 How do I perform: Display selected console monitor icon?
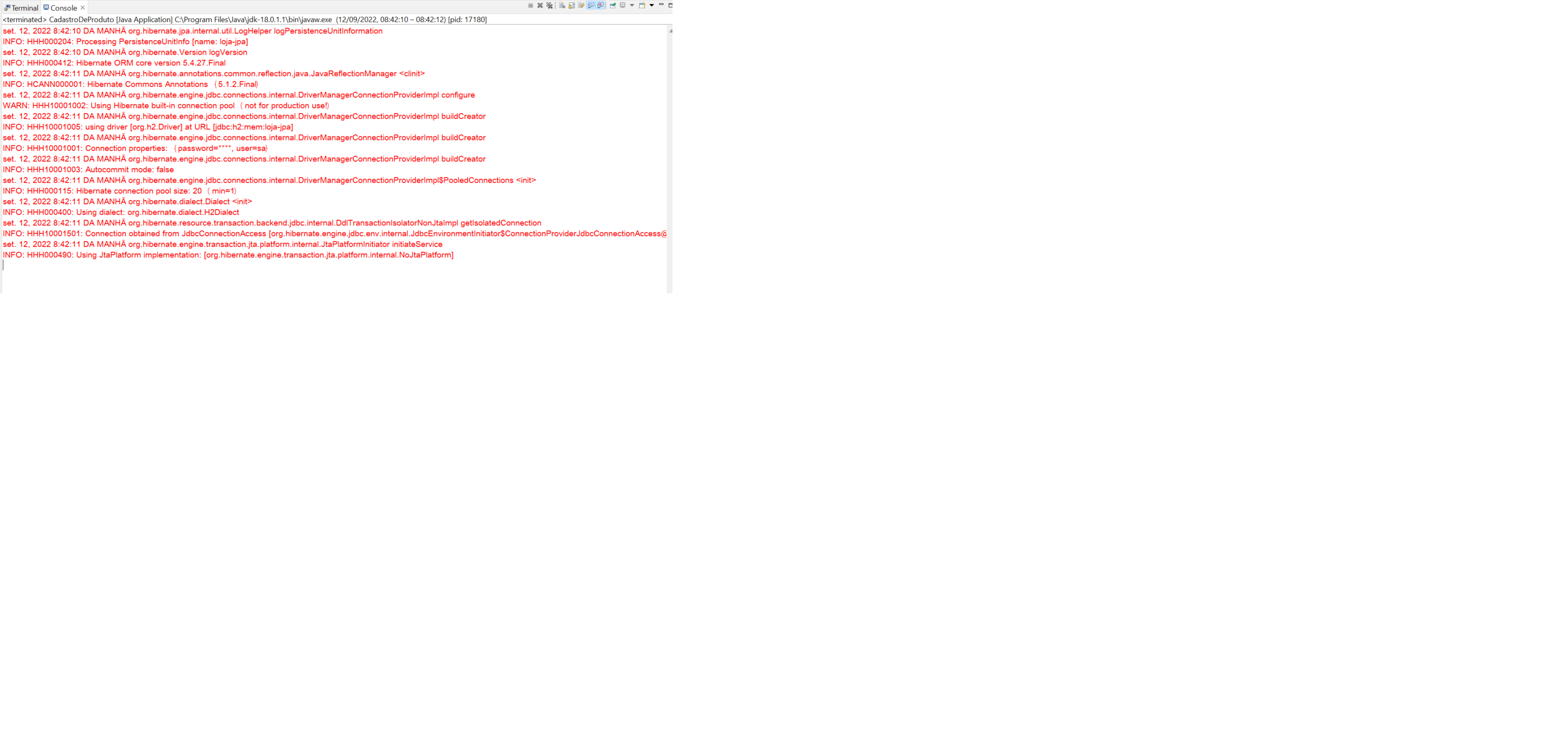click(x=623, y=5)
